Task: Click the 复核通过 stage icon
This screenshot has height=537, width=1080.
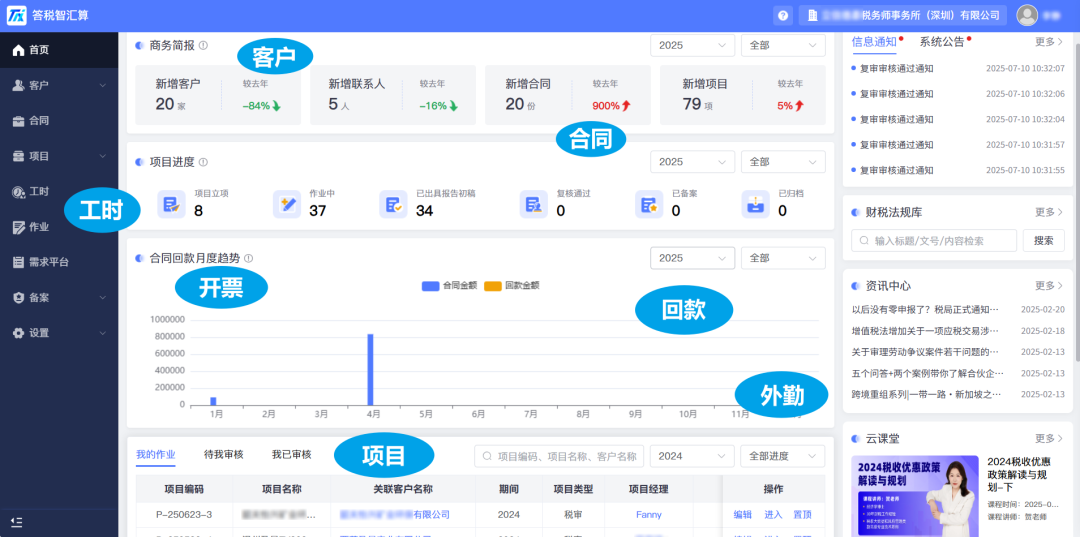Action: click(x=533, y=204)
